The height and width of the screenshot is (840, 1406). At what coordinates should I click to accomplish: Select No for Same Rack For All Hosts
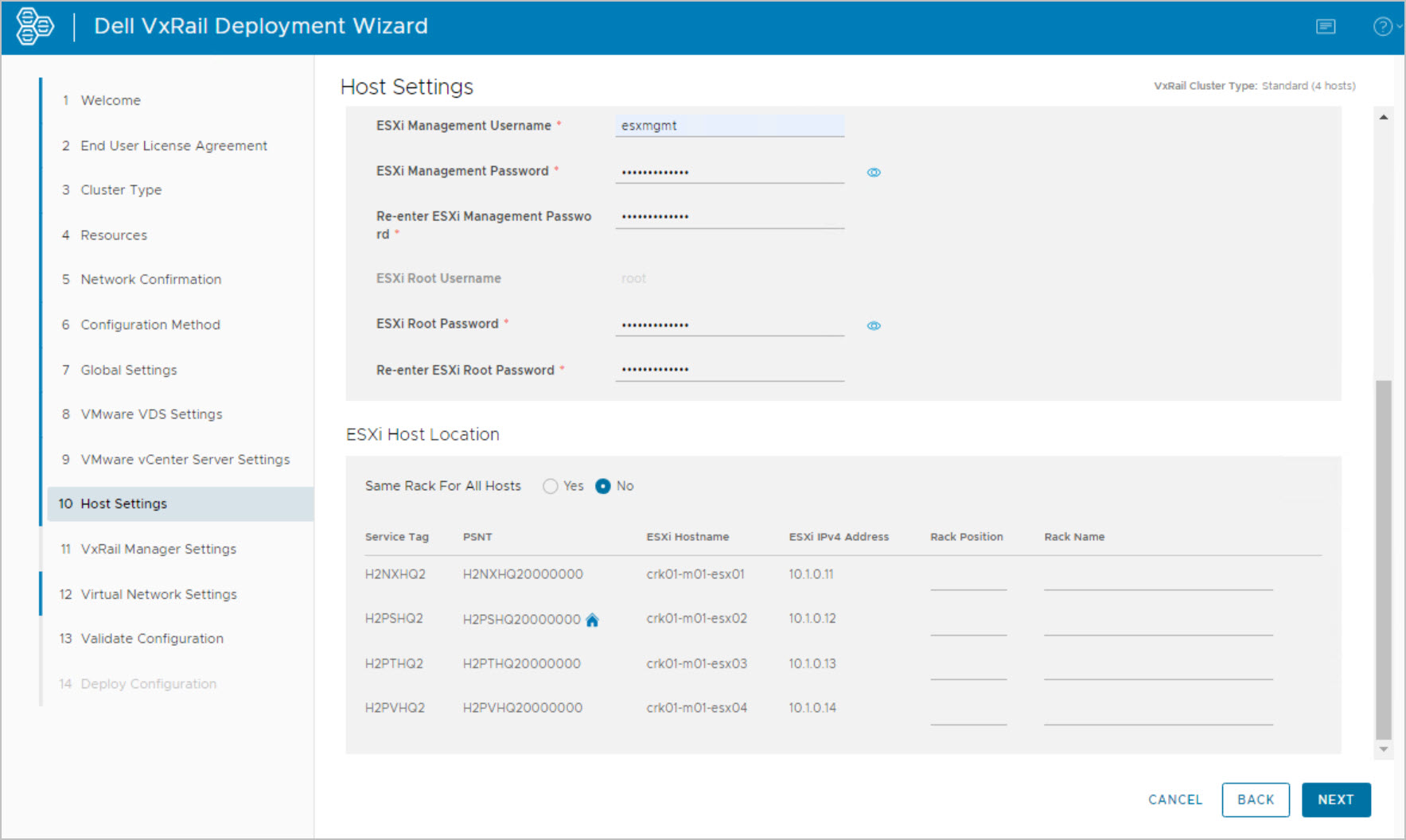[603, 486]
